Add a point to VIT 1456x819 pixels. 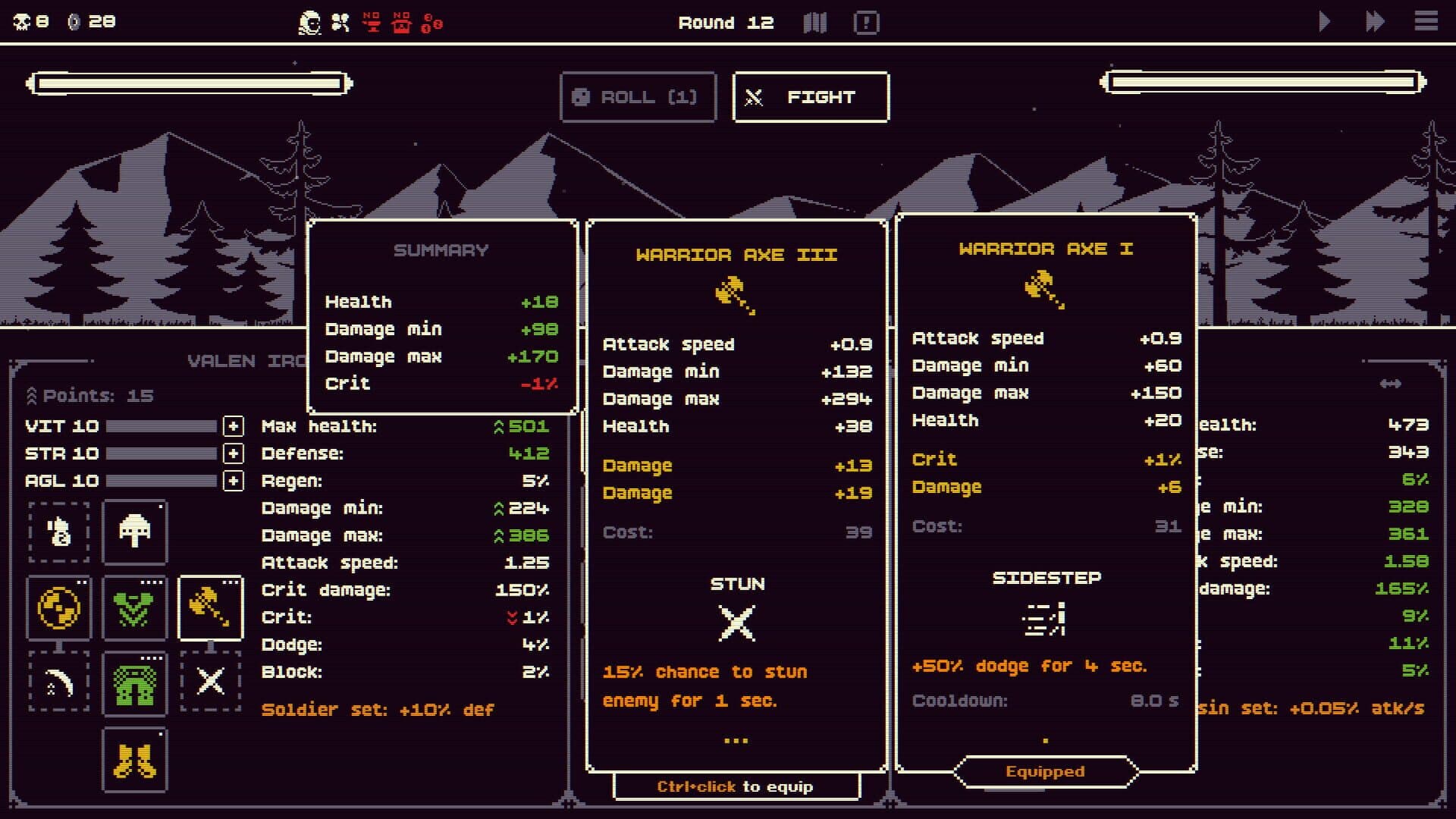click(x=234, y=426)
